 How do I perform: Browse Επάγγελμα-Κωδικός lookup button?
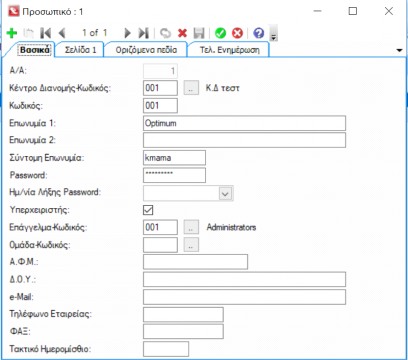[191, 227]
